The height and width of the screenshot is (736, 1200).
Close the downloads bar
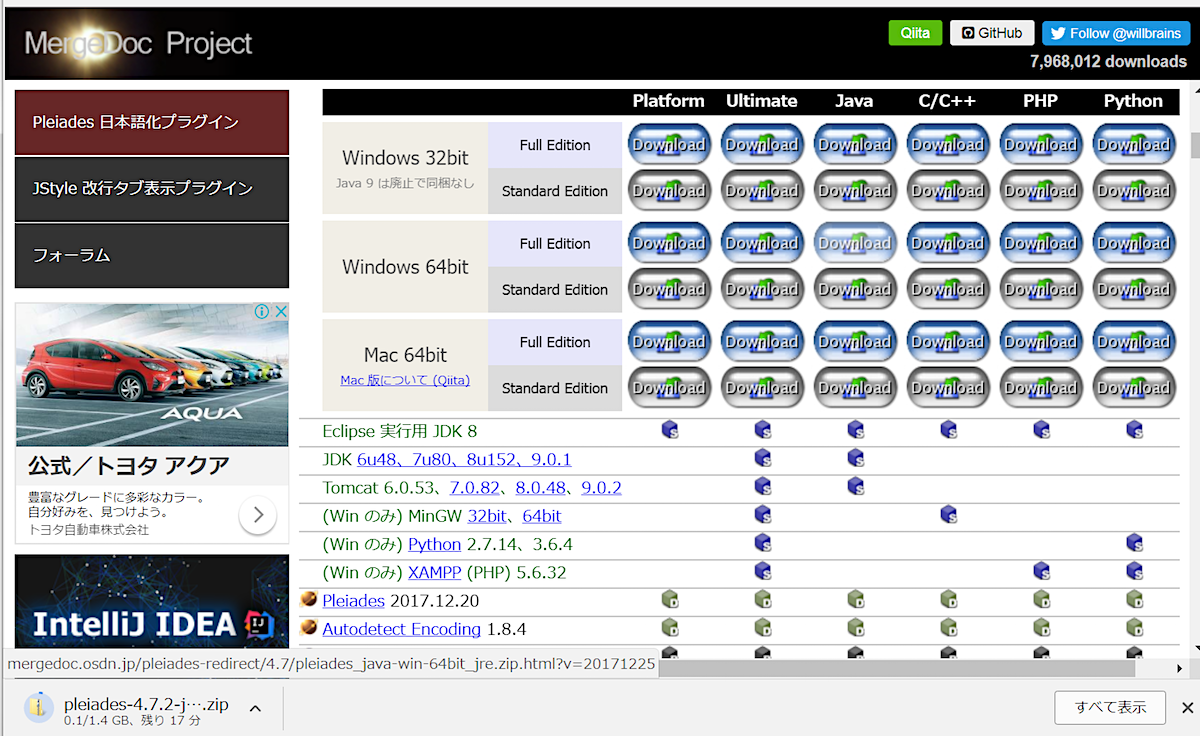coord(1188,708)
